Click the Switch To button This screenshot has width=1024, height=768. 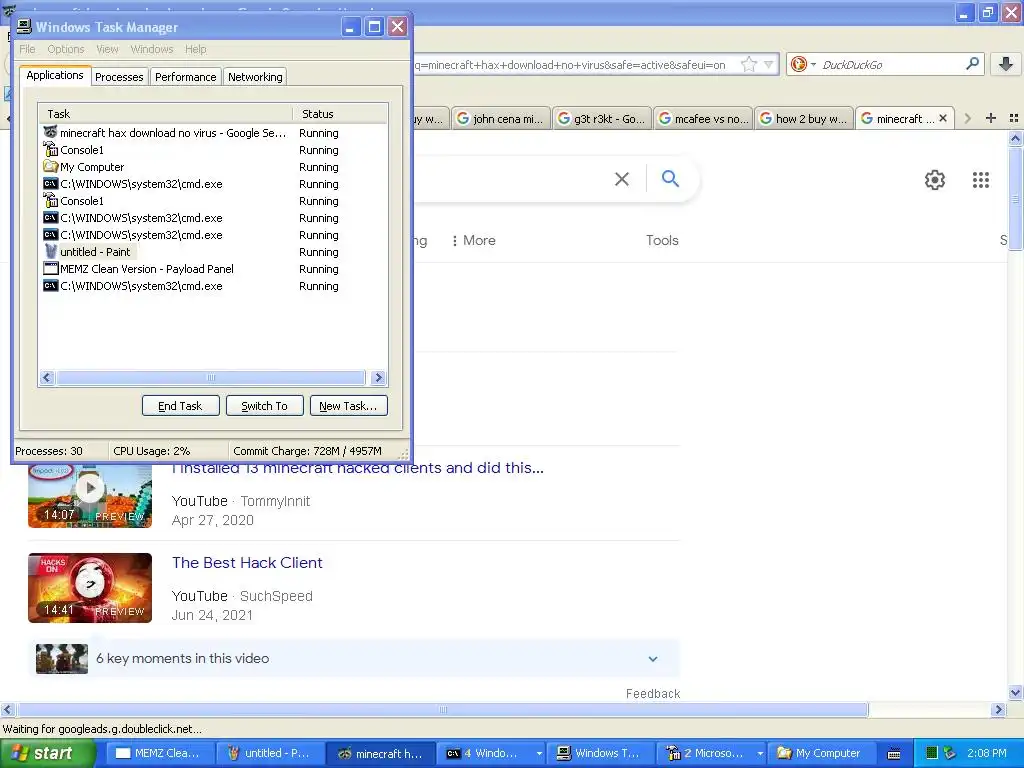point(264,406)
